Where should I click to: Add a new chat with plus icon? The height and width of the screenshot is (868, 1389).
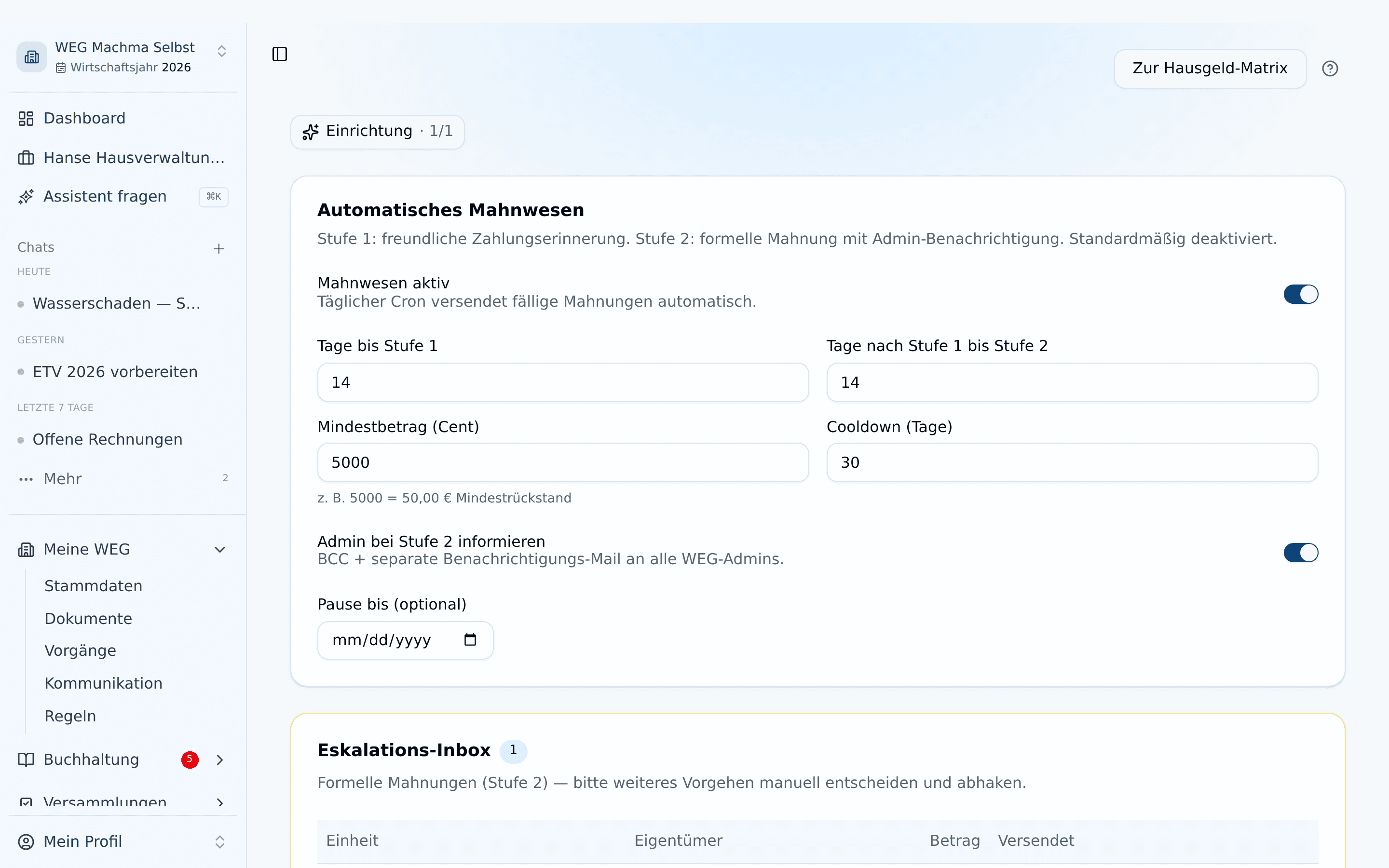pos(218,248)
